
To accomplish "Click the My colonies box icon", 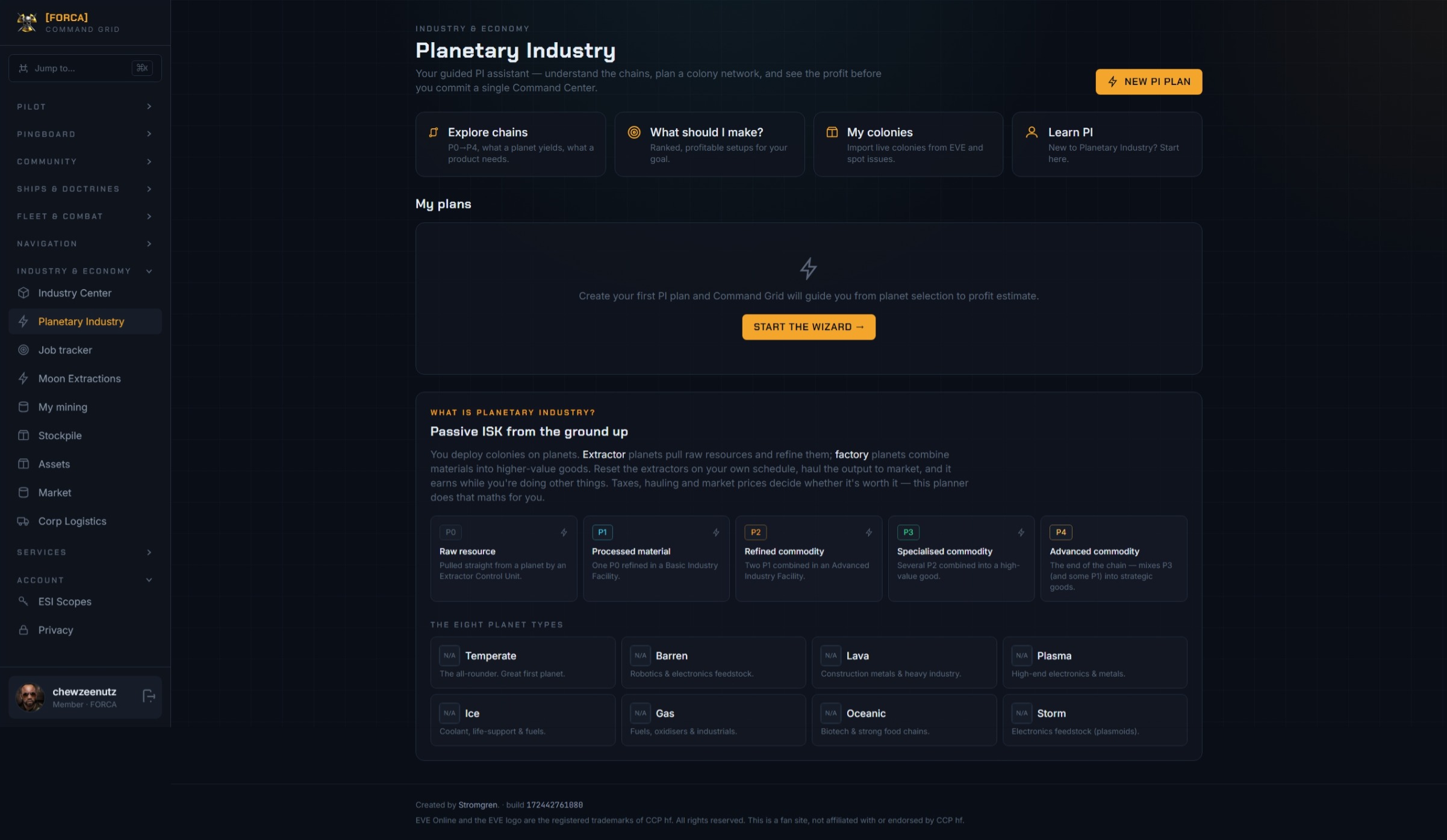I will pyautogui.click(x=832, y=132).
